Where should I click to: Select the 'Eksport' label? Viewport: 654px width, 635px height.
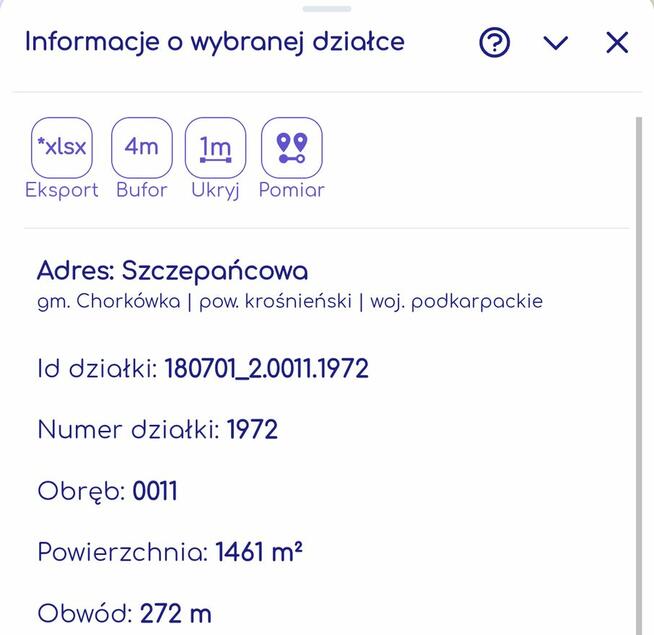pyautogui.click(x=62, y=191)
